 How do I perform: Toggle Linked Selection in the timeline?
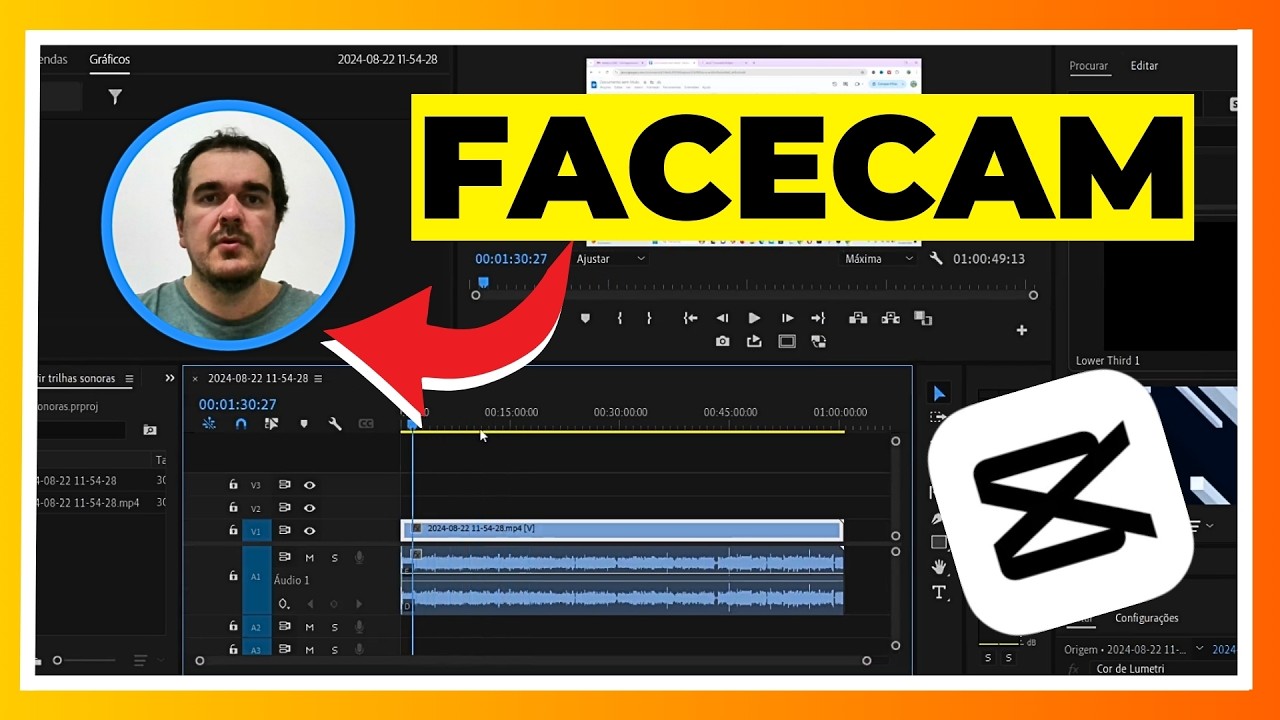click(x=271, y=424)
